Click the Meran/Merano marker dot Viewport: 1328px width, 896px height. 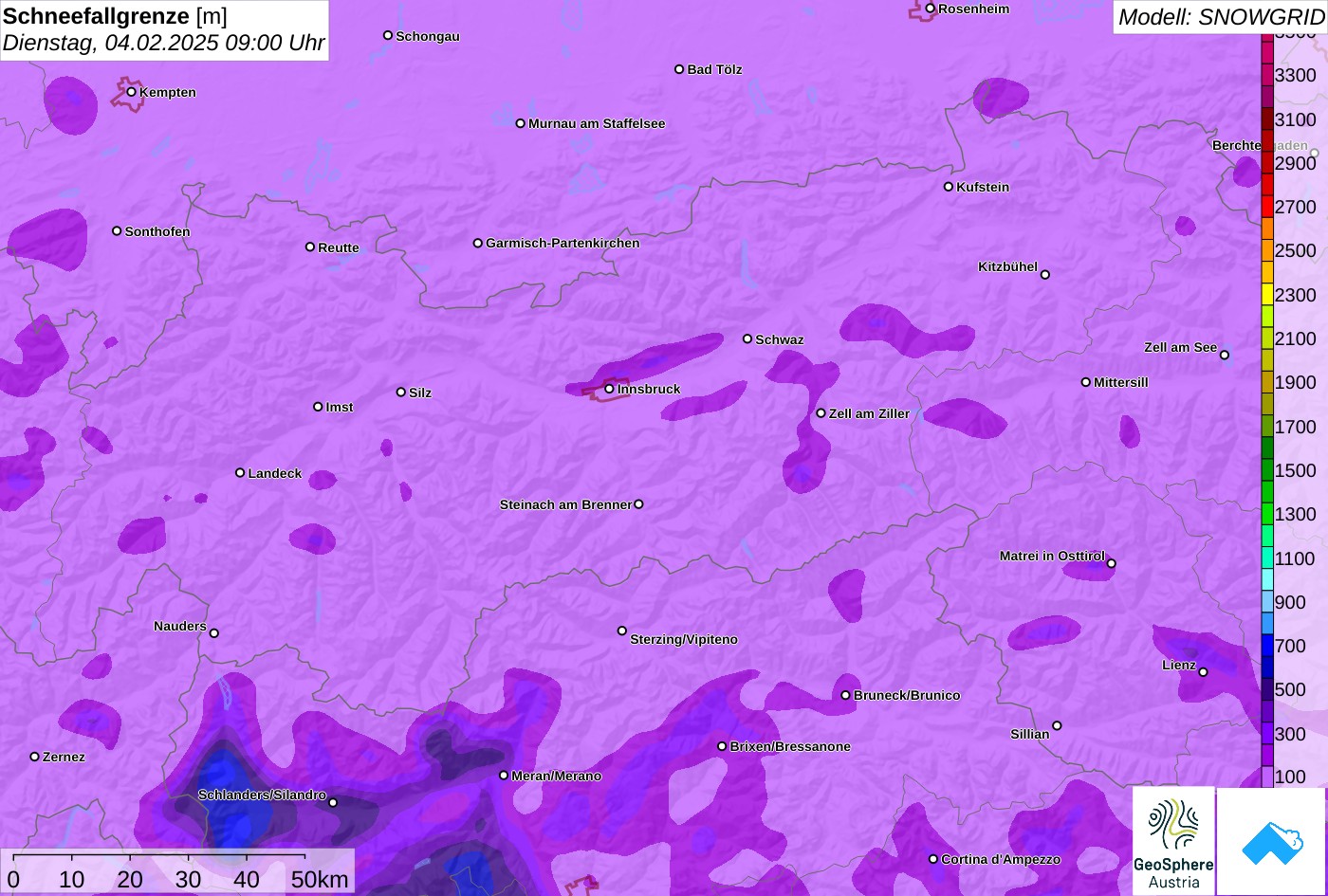click(x=504, y=776)
